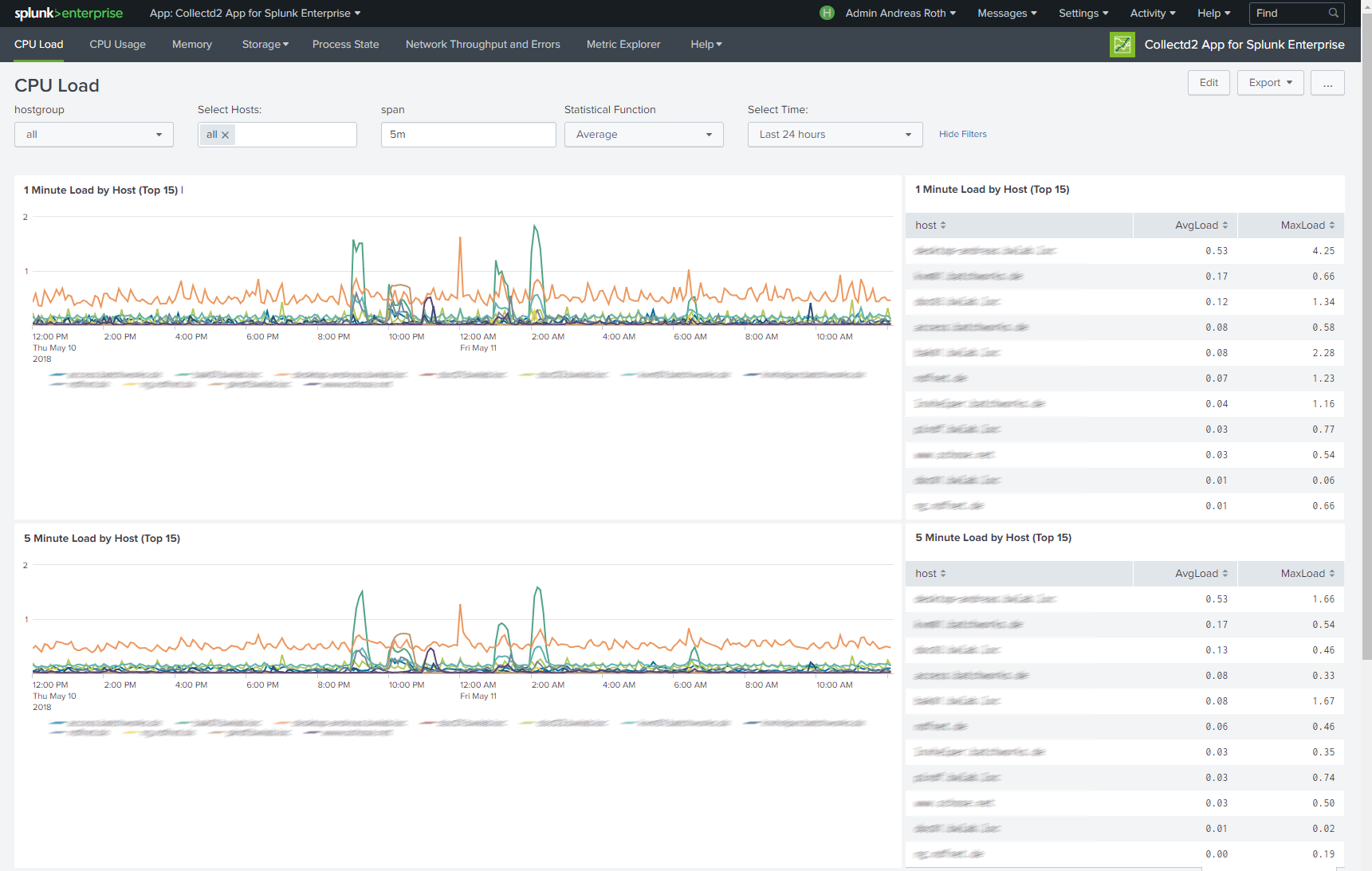Click the 5 Minute Load chart panel title
Screen dimensions: 1372x871
click(x=102, y=539)
